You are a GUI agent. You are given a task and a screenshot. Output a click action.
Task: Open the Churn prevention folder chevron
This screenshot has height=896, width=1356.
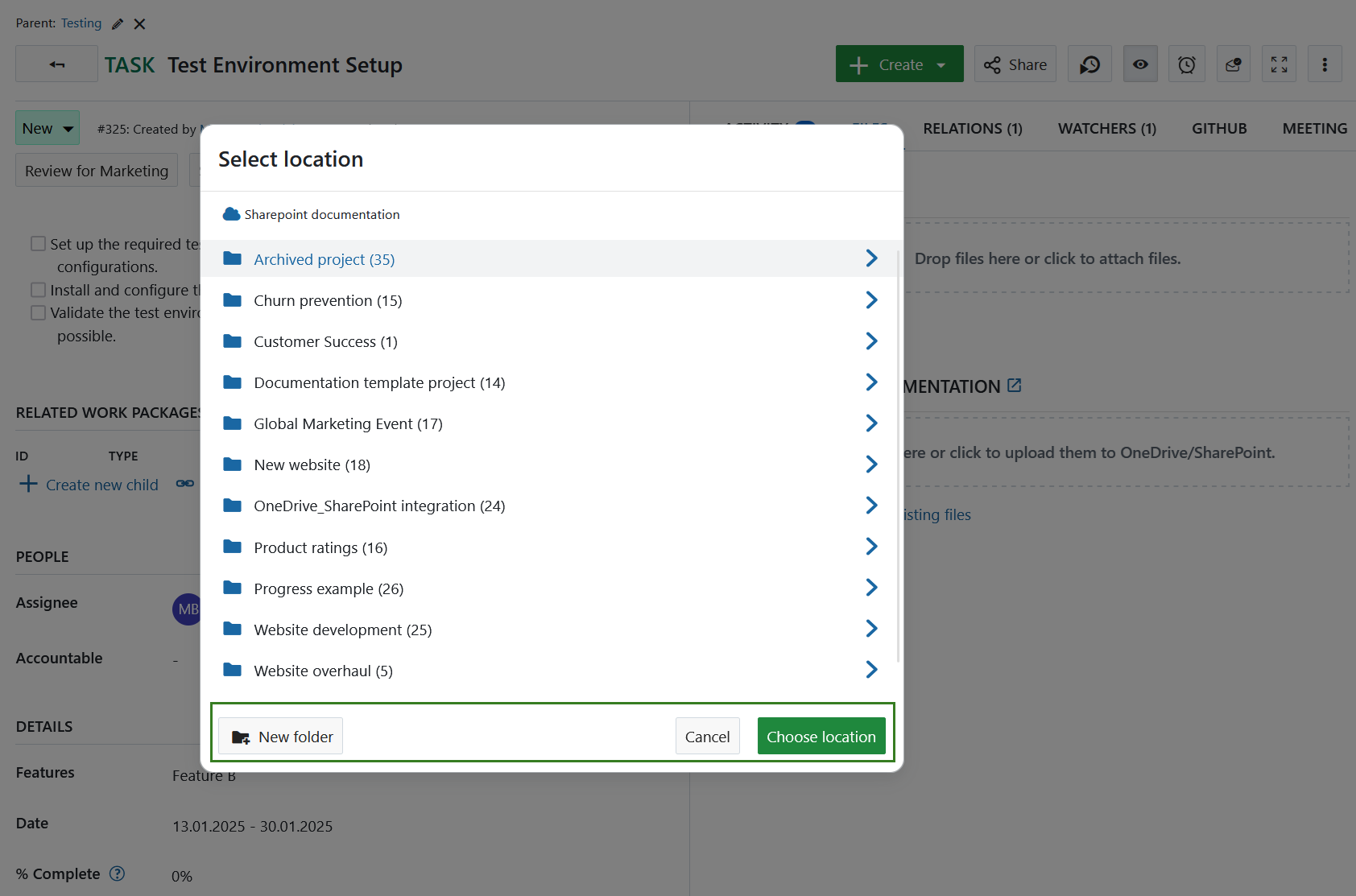coord(871,299)
